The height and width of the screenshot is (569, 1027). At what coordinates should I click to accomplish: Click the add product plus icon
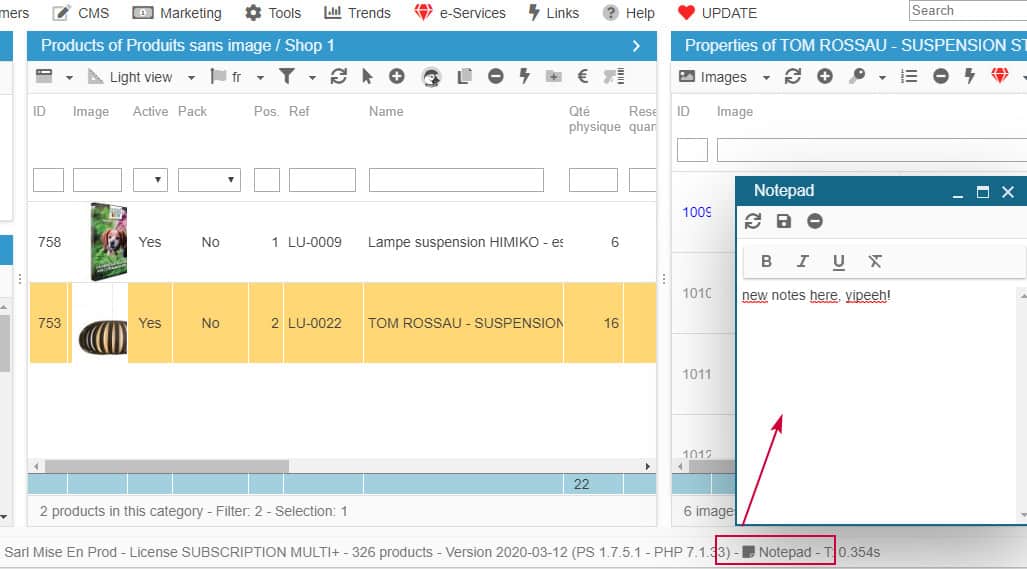click(397, 76)
